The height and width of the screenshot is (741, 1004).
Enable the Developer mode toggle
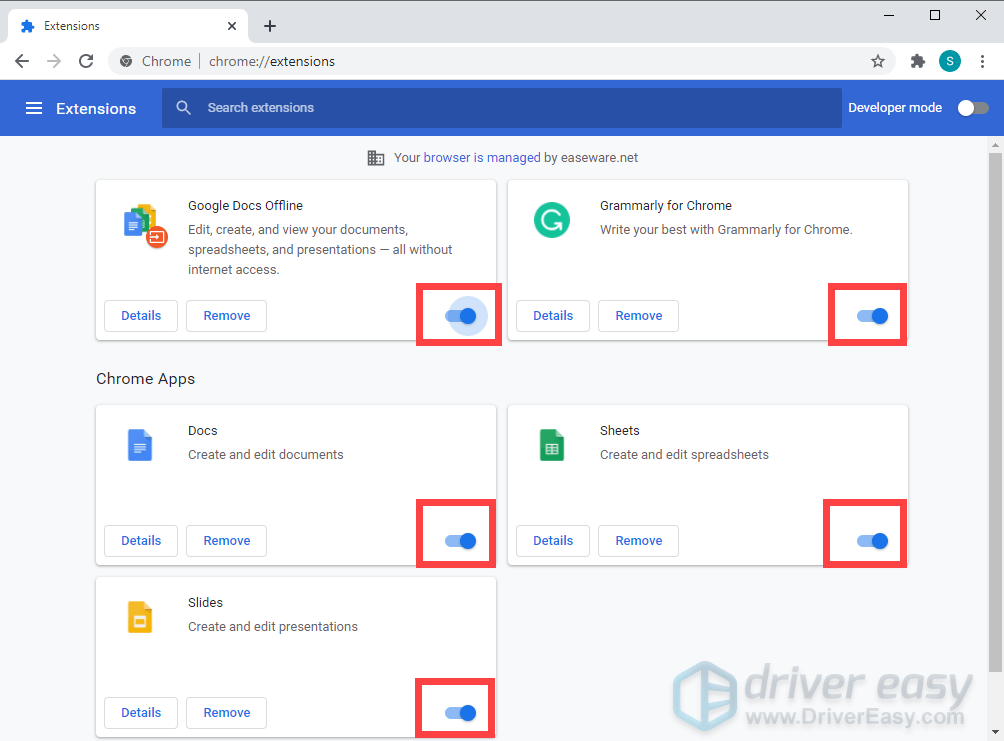click(972, 108)
